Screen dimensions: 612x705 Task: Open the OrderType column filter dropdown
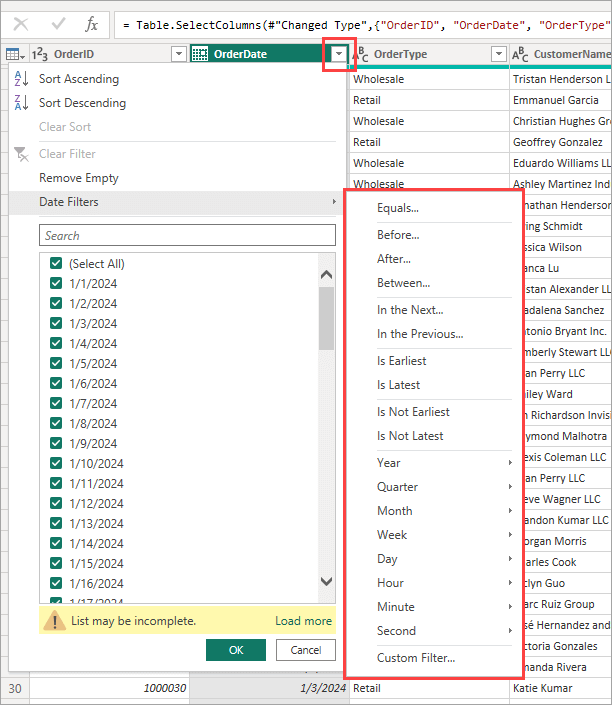[x=498, y=54]
